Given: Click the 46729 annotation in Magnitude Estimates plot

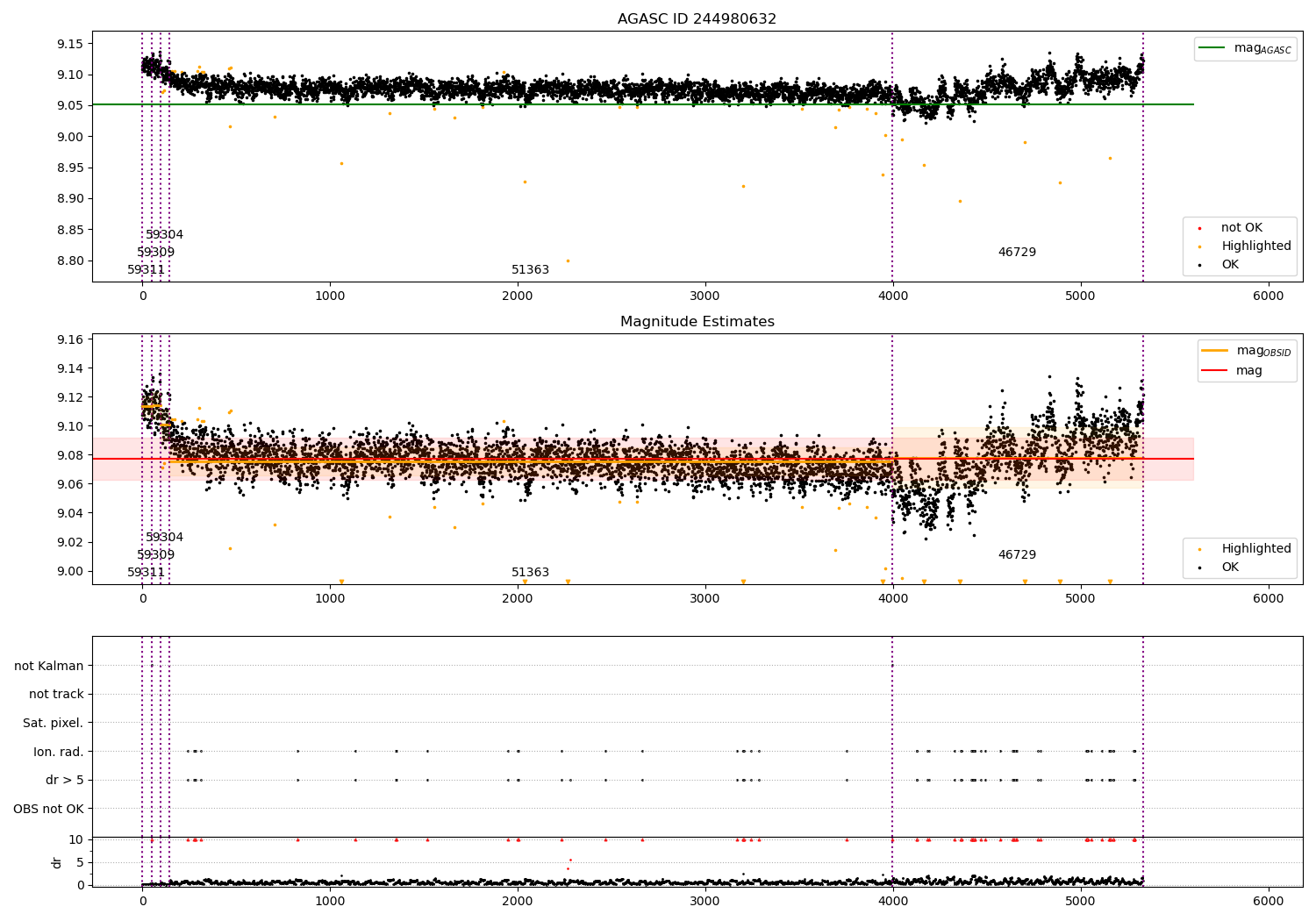Looking at the screenshot, I should tap(1017, 555).
